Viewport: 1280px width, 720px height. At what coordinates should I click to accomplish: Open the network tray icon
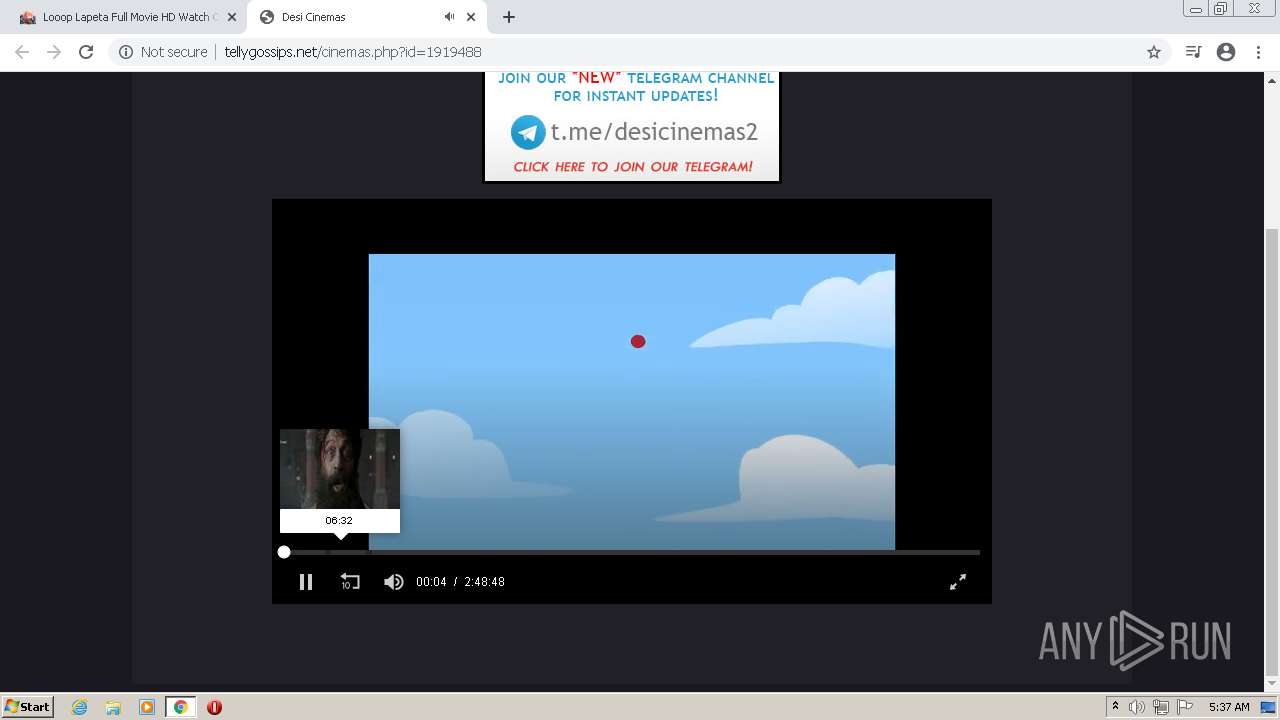1161,707
